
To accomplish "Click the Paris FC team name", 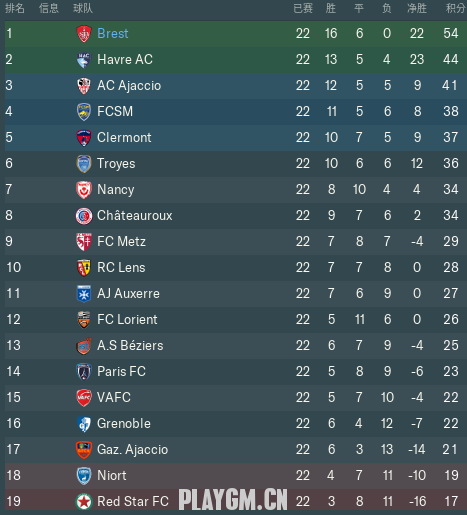I will pyautogui.click(x=121, y=371).
